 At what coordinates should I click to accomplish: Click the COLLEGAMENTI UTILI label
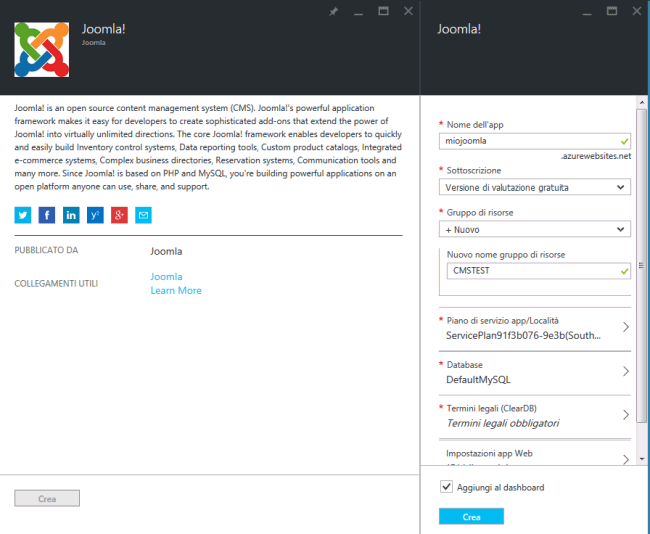point(56,284)
